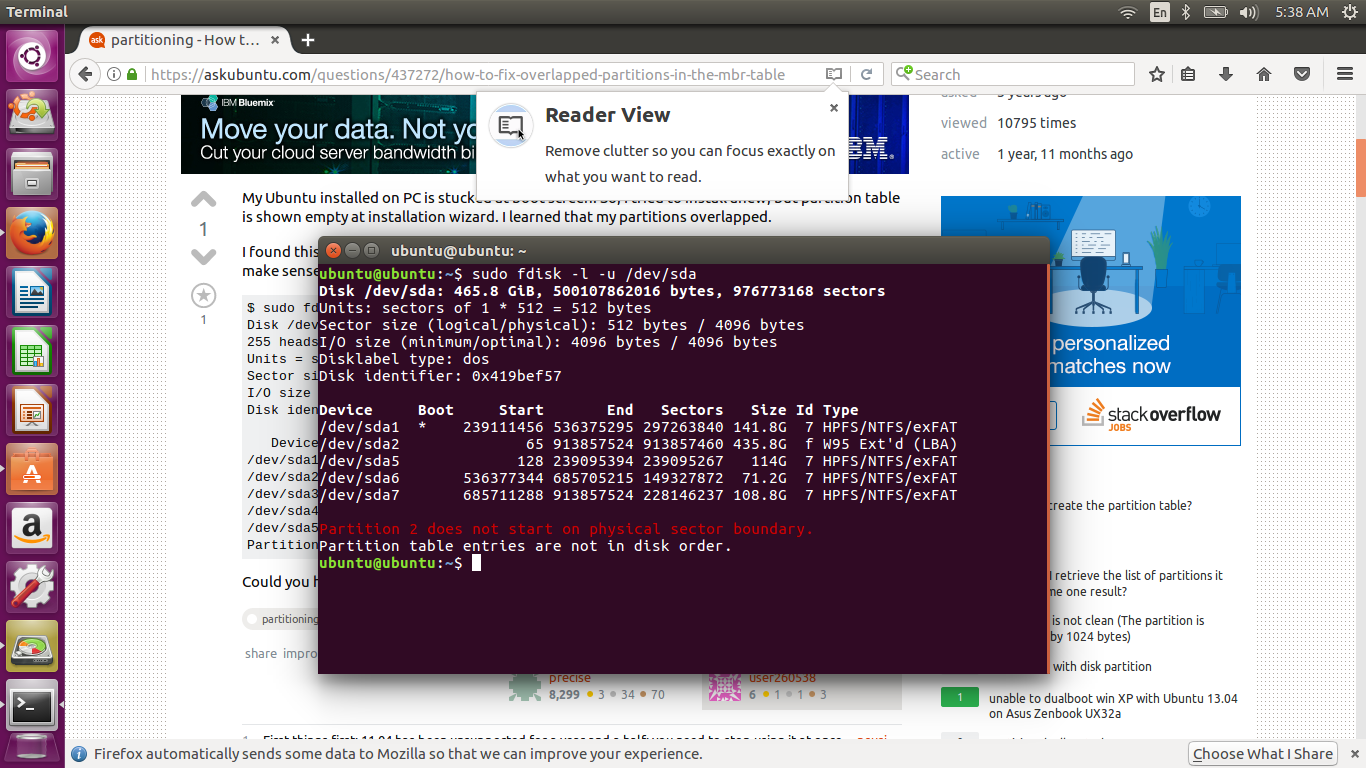1366x768 pixels.
Task: Click the terminal command prompt cursor line
Action: 400,563
